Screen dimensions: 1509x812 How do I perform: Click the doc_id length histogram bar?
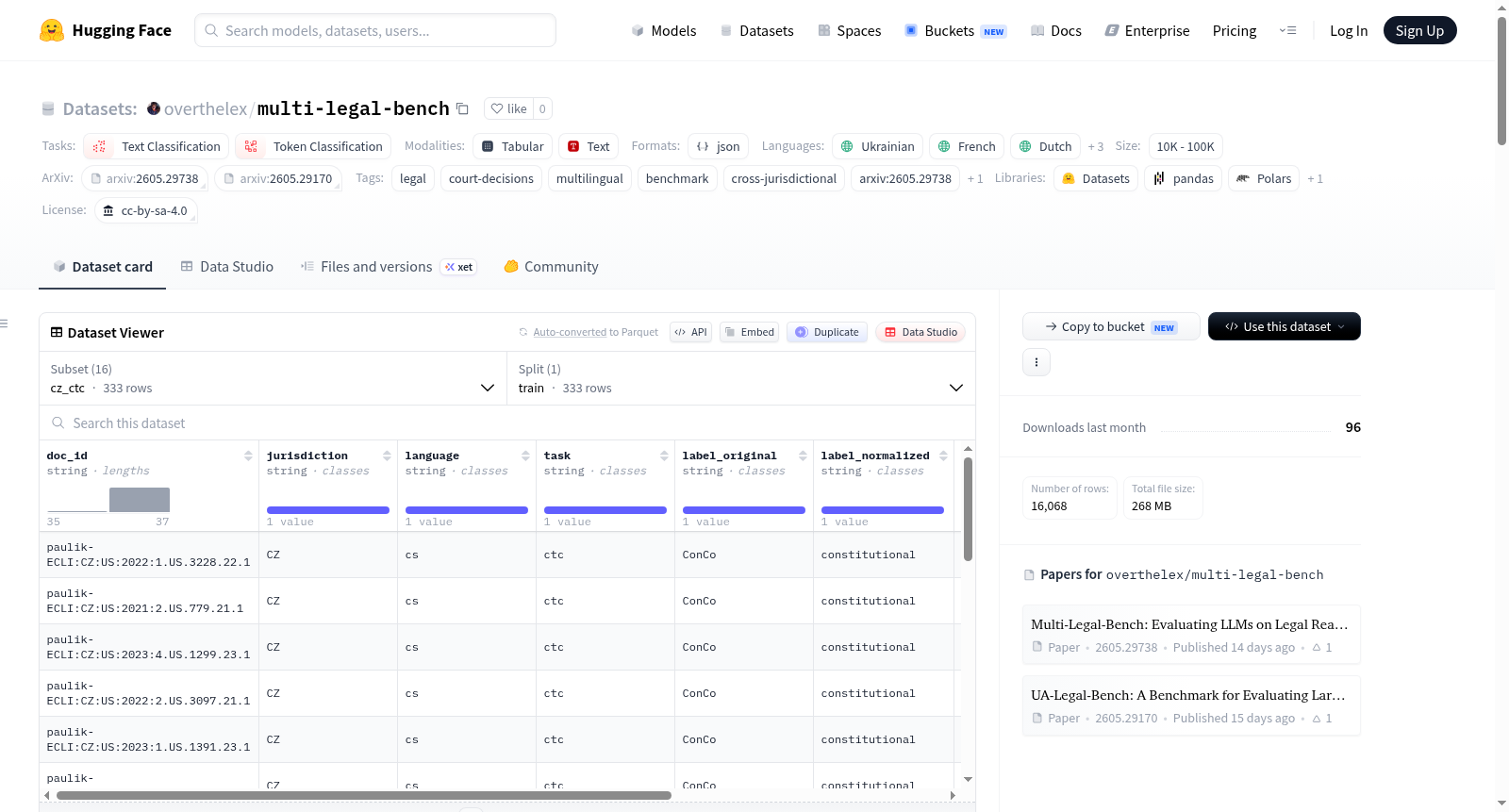click(x=140, y=500)
